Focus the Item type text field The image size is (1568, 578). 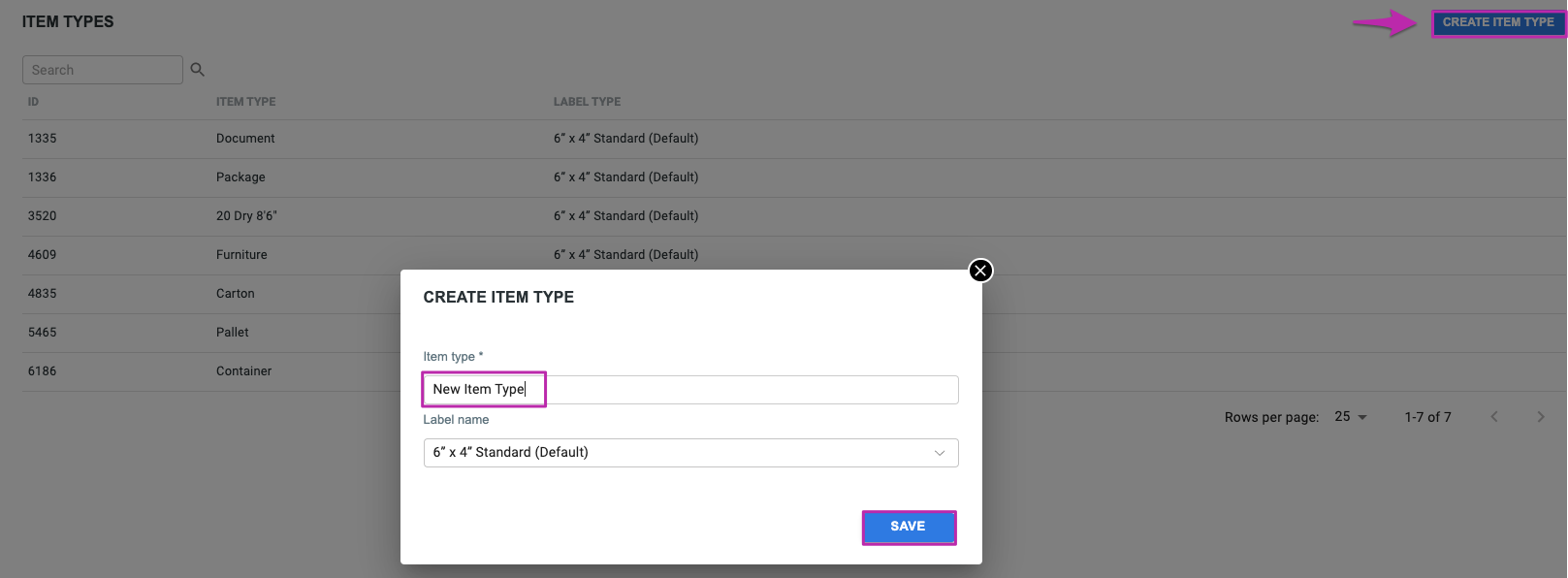[x=690, y=390]
